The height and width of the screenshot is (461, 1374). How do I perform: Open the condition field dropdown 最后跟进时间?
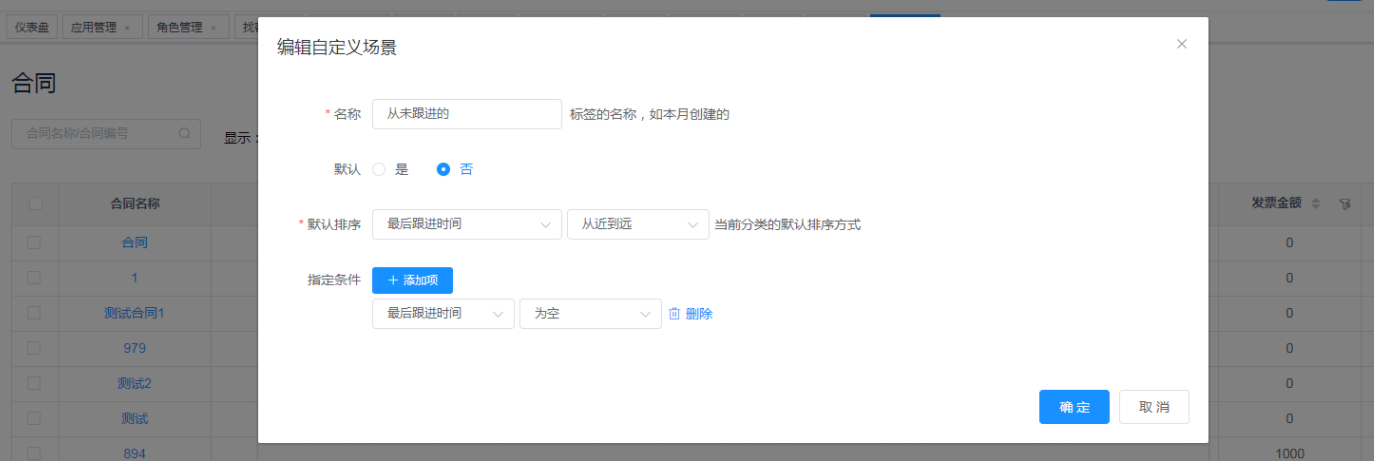coord(443,314)
